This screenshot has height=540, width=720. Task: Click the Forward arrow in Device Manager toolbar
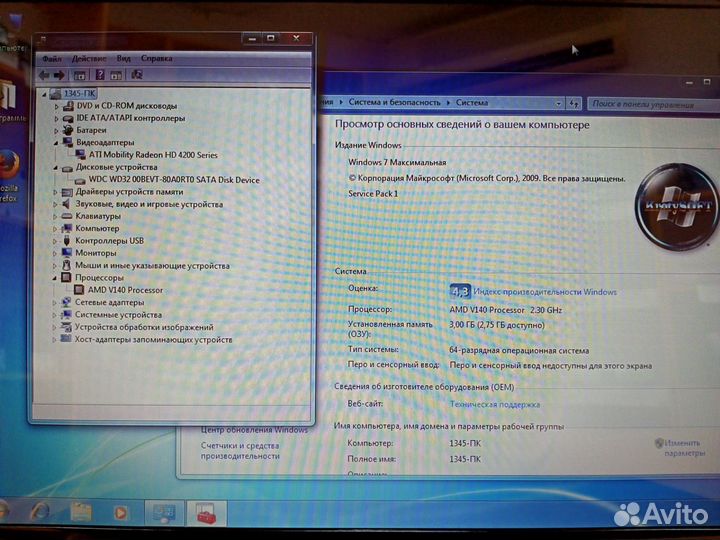pyautogui.click(x=59, y=75)
